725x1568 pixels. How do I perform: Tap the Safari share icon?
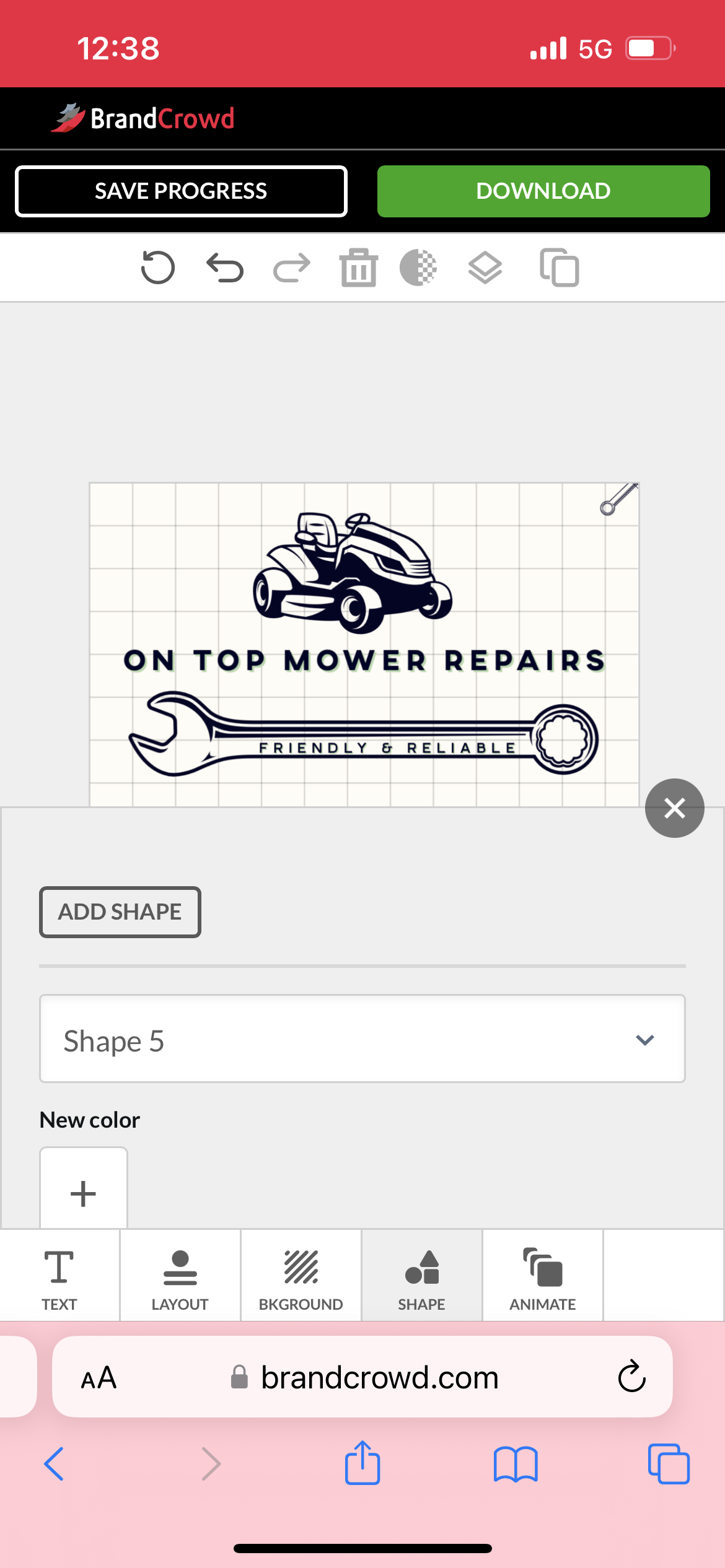pyautogui.click(x=362, y=1463)
